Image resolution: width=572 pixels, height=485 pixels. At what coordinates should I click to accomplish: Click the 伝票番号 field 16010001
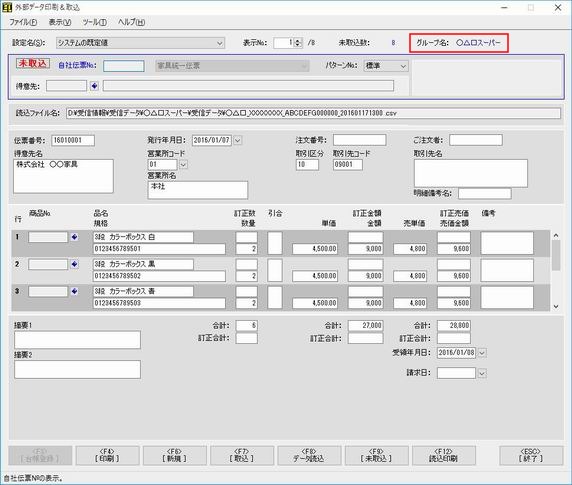[73, 140]
